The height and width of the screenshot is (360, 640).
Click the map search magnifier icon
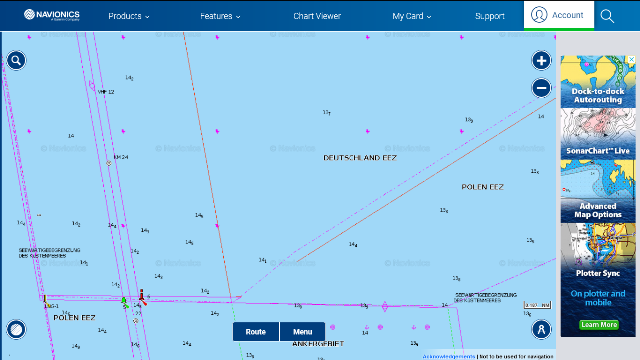click(16, 61)
